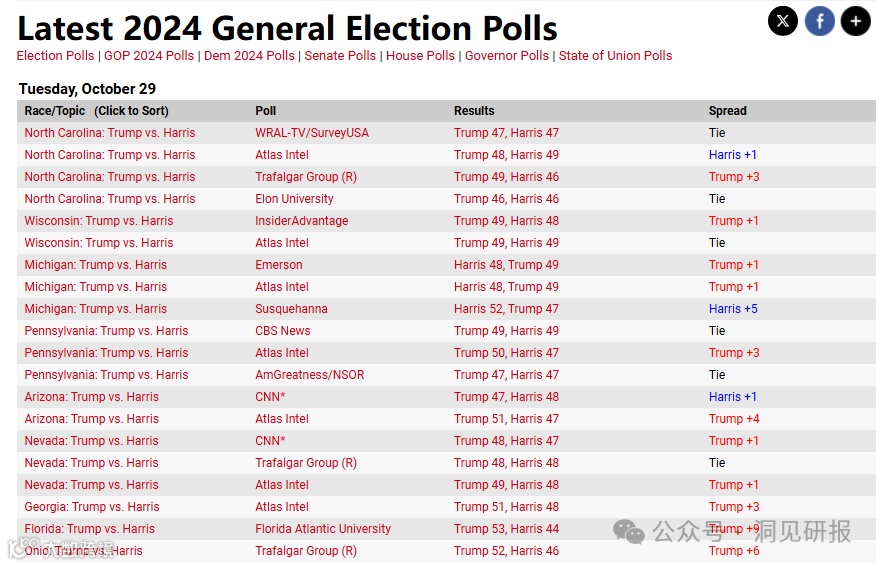
Task: Select Georgia: Trump vs. Harris race
Action: [x=92, y=507]
